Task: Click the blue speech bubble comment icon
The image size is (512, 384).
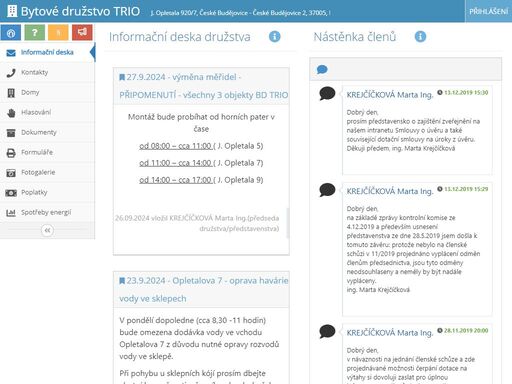Action: [322, 69]
